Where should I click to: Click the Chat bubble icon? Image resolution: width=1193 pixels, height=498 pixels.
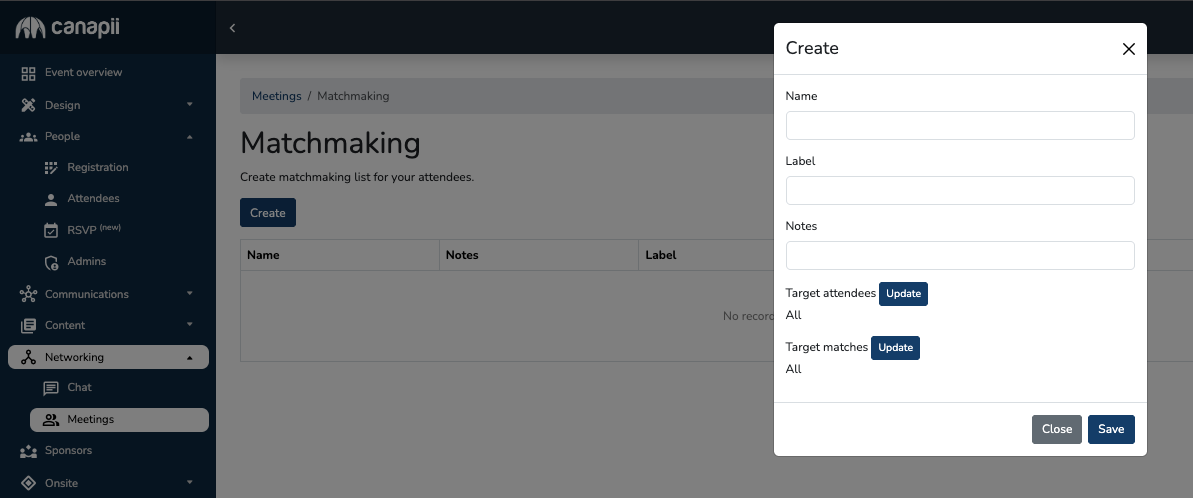(51, 388)
